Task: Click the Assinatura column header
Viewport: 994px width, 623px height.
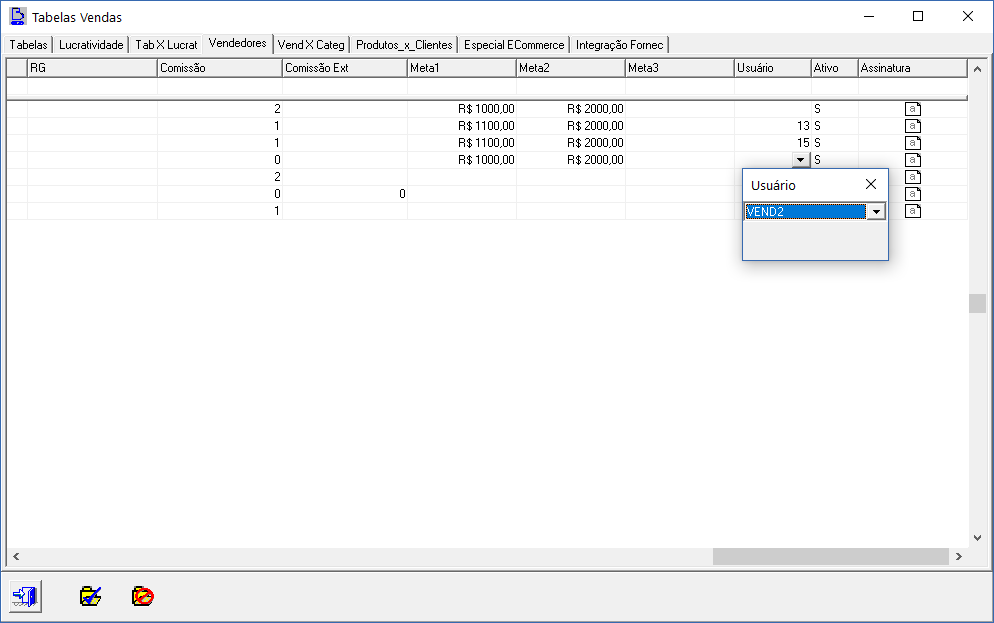Action: point(913,68)
